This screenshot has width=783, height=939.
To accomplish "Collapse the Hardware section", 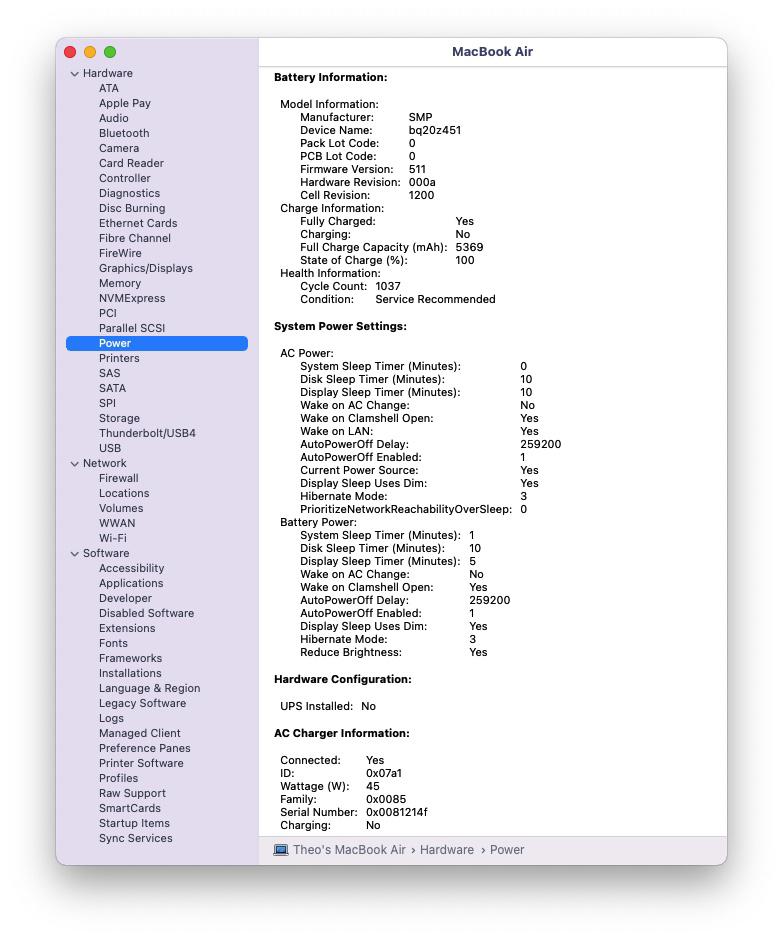I will [75, 74].
